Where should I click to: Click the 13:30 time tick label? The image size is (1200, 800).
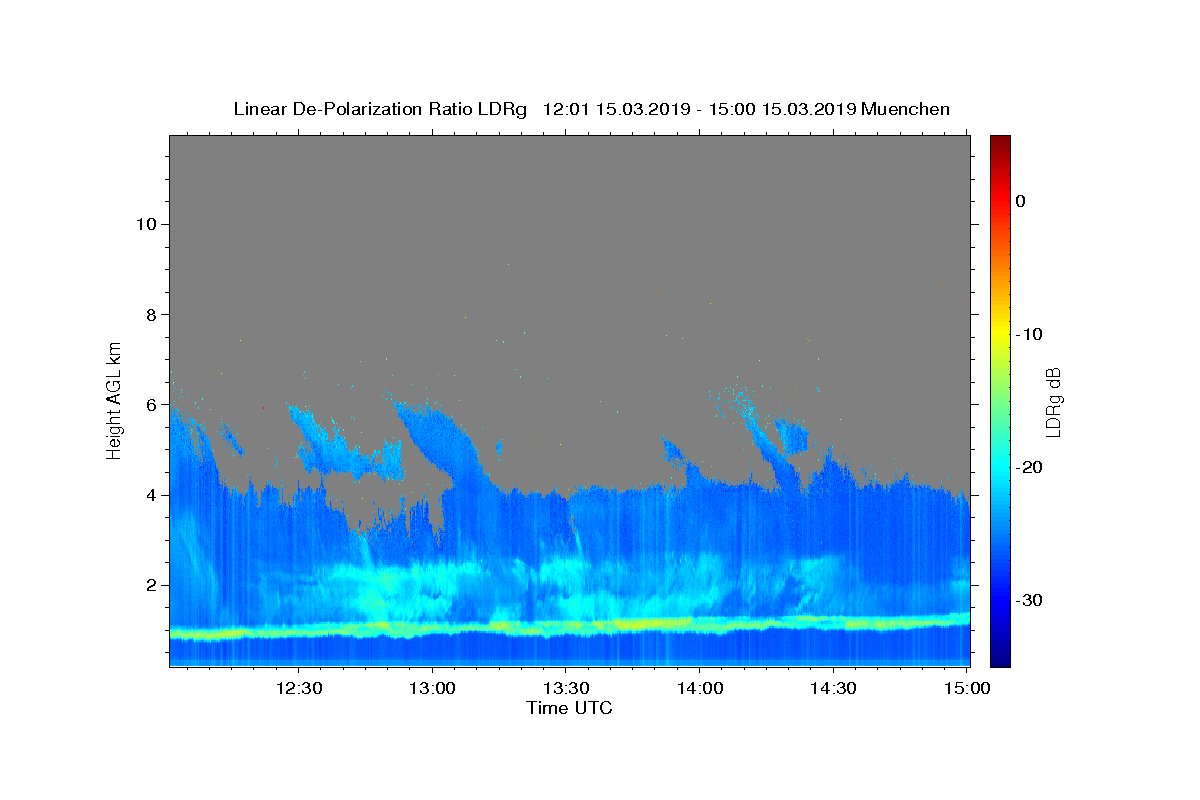pyautogui.click(x=565, y=688)
